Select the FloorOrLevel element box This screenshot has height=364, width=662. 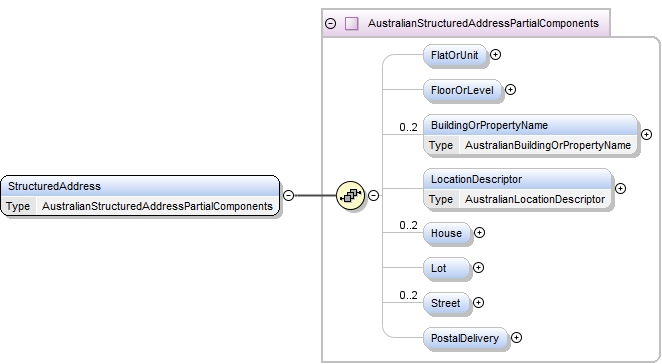click(x=462, y=90)
